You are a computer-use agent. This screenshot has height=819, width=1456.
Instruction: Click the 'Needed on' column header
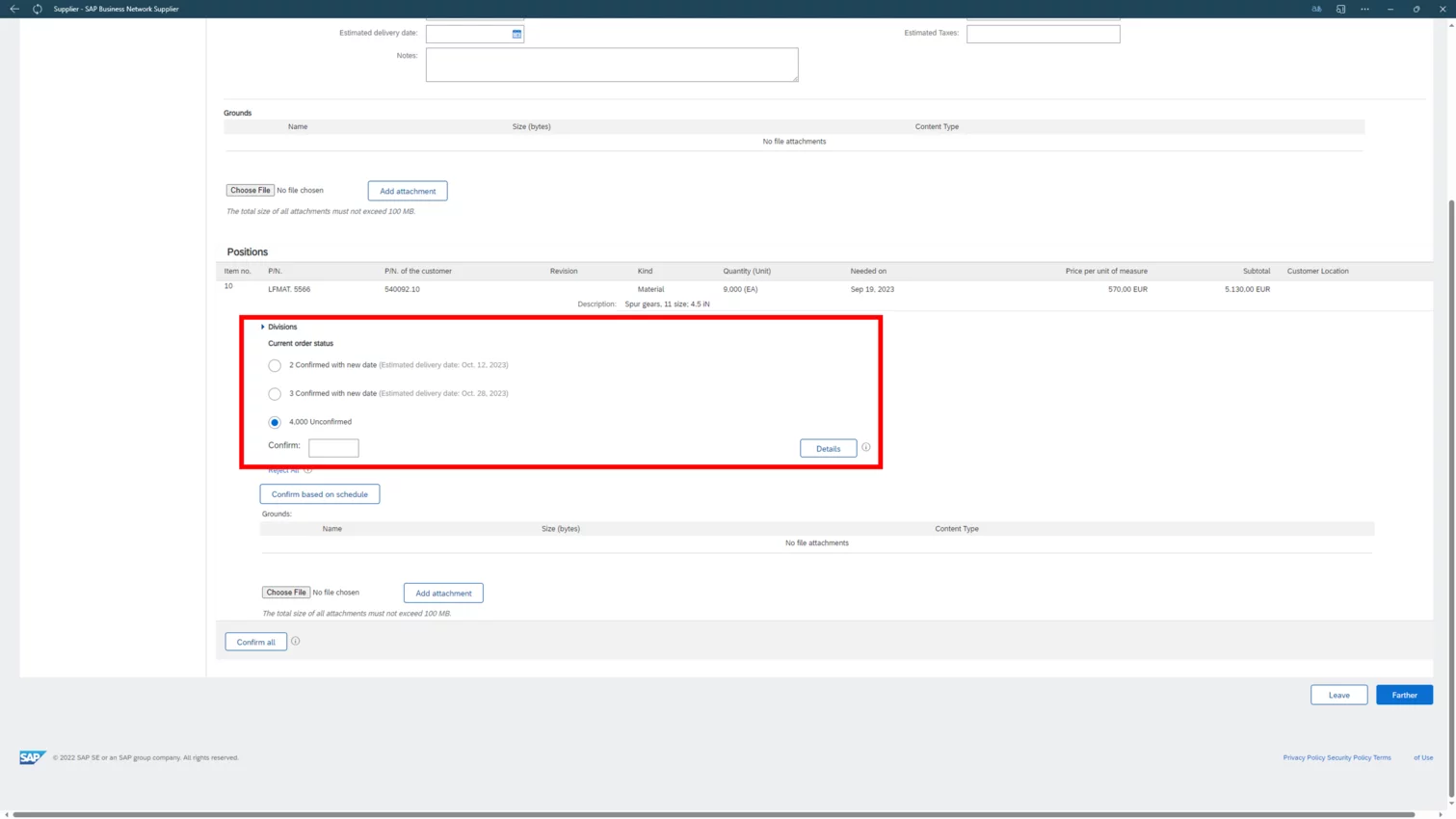coord(868,271)
